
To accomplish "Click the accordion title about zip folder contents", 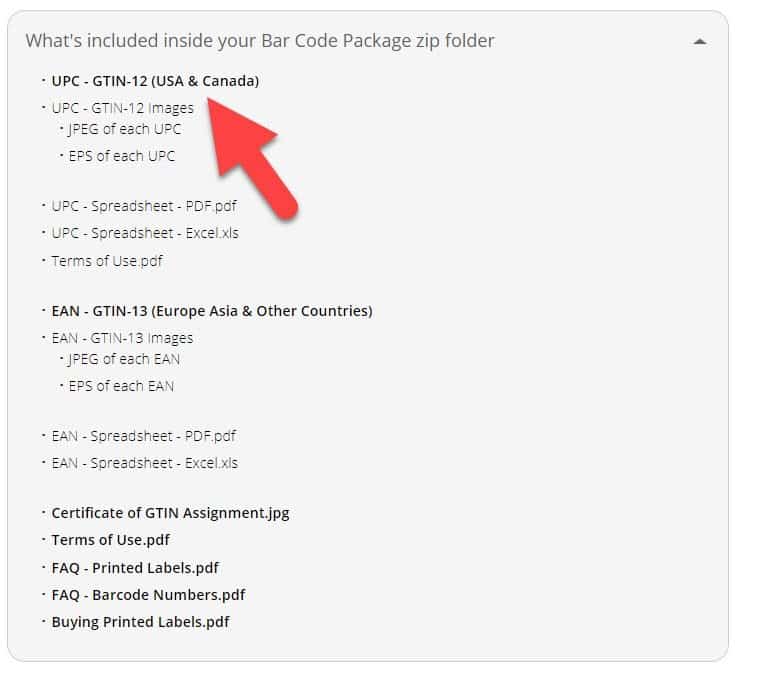I will pyautogui.click(x=260, y=41).
